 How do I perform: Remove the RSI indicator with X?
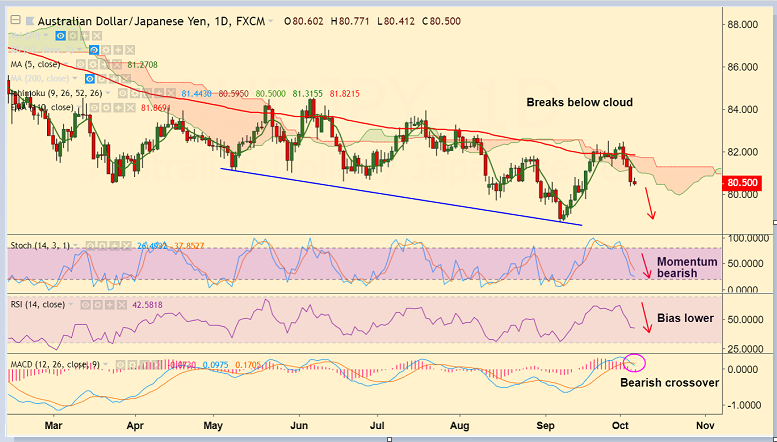(122, 305)
